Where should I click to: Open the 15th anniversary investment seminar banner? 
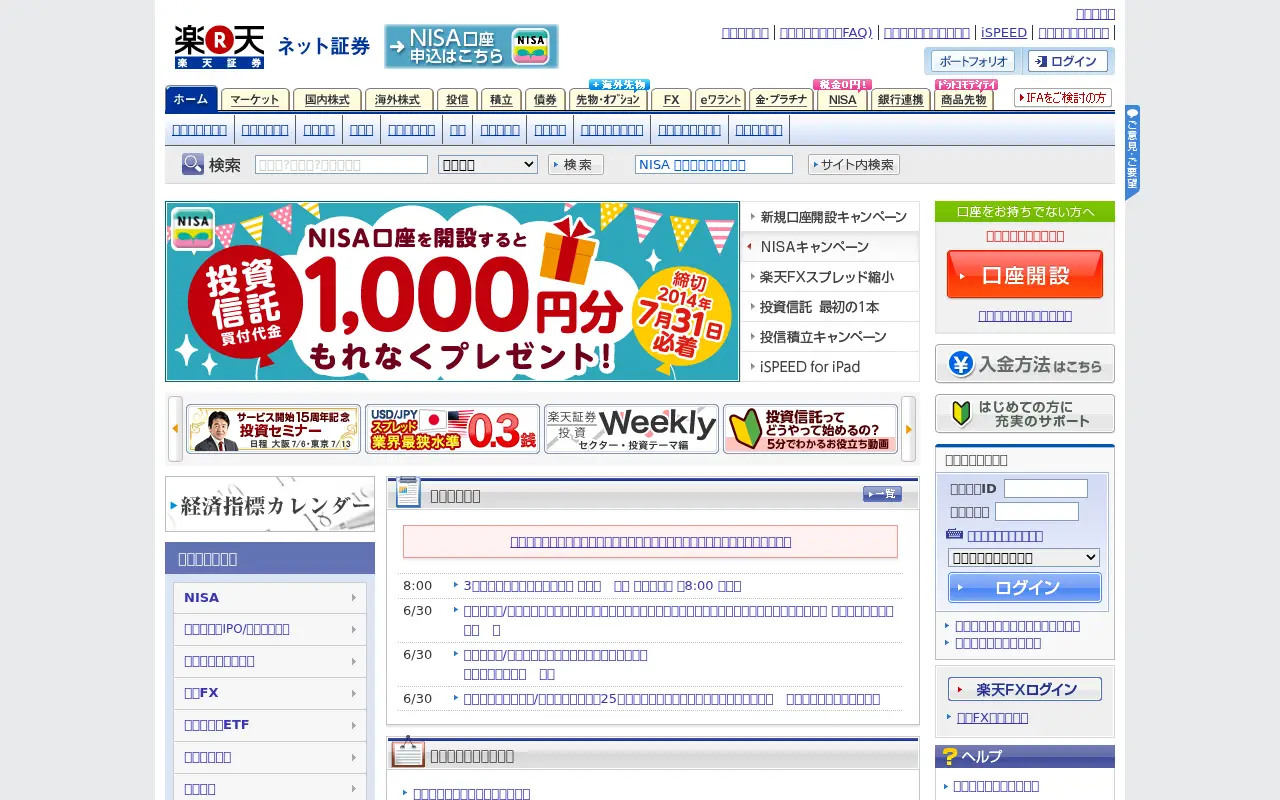(x=273, y=429)
